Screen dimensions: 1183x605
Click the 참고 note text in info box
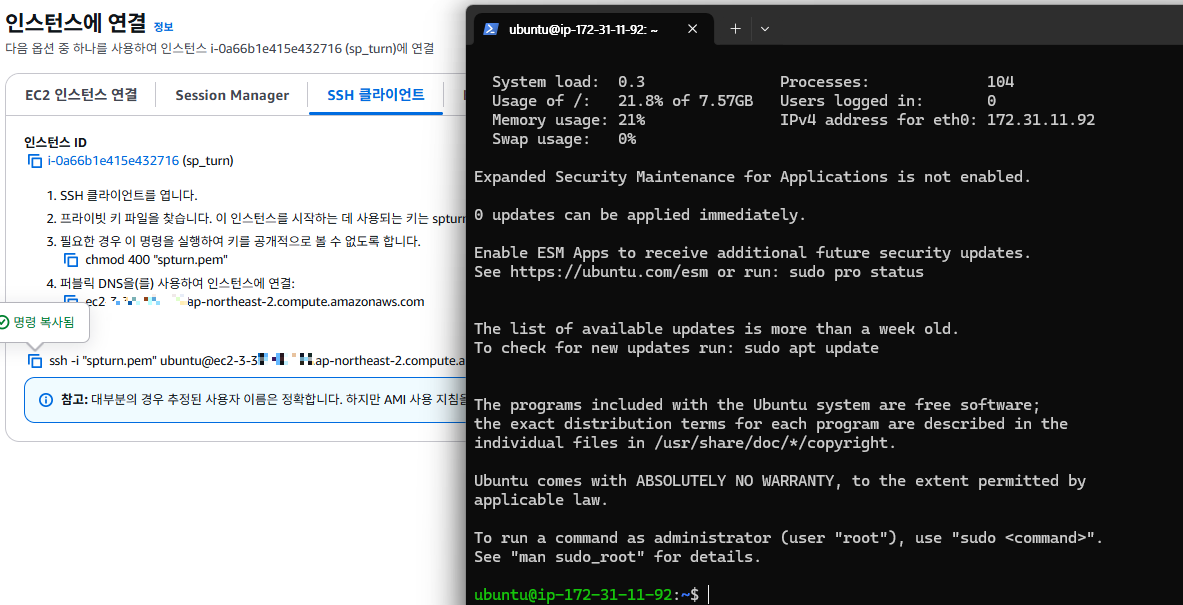(x=264, y=400)
